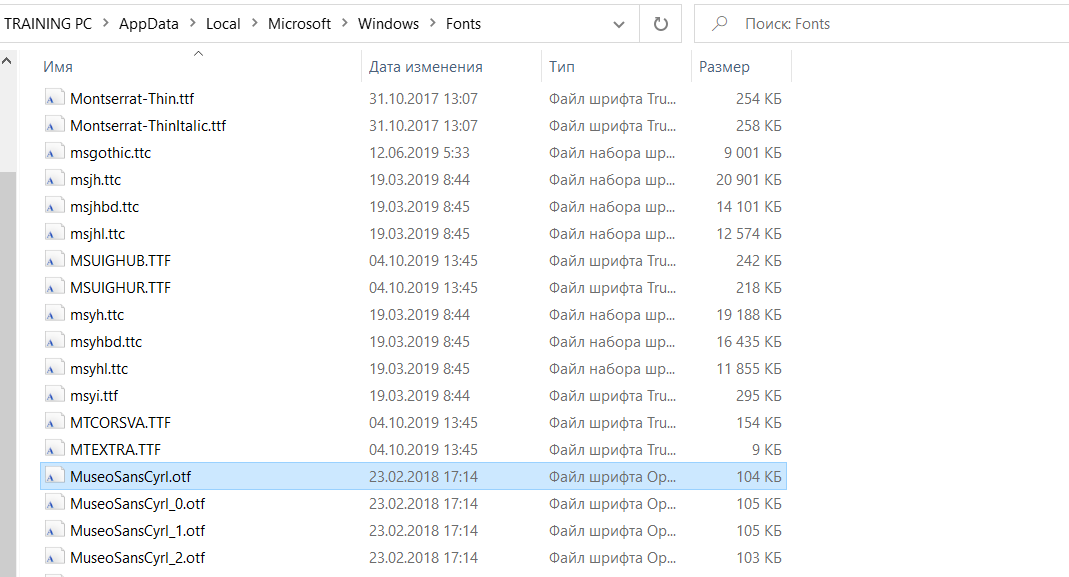Click the MTEXTRA.TTF file icon
The width and height of the screenshot is (1069, 577).
tap(55, 449)
